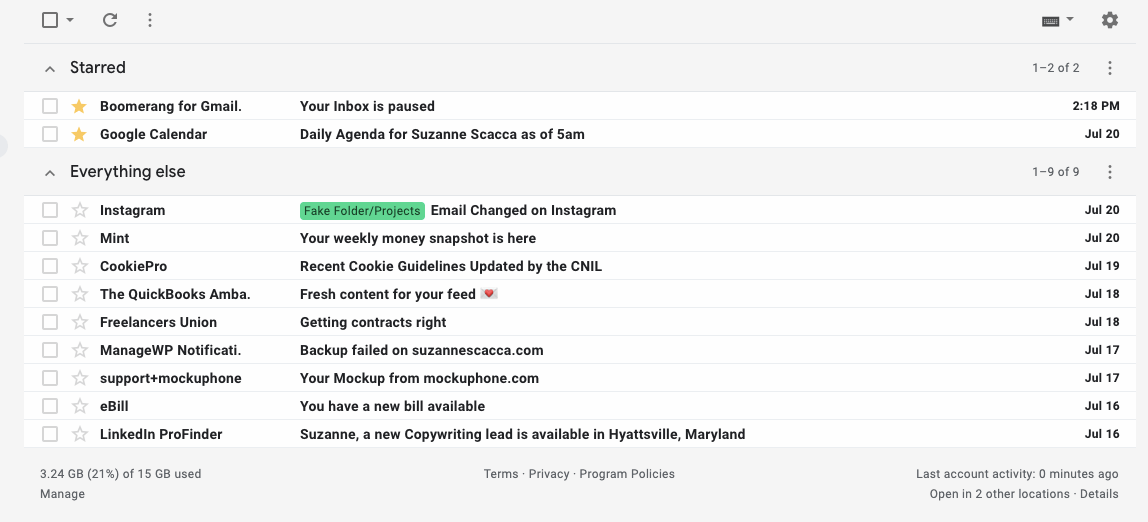Check the Freelancers Union email checkbox

click(x=50, y=322)
